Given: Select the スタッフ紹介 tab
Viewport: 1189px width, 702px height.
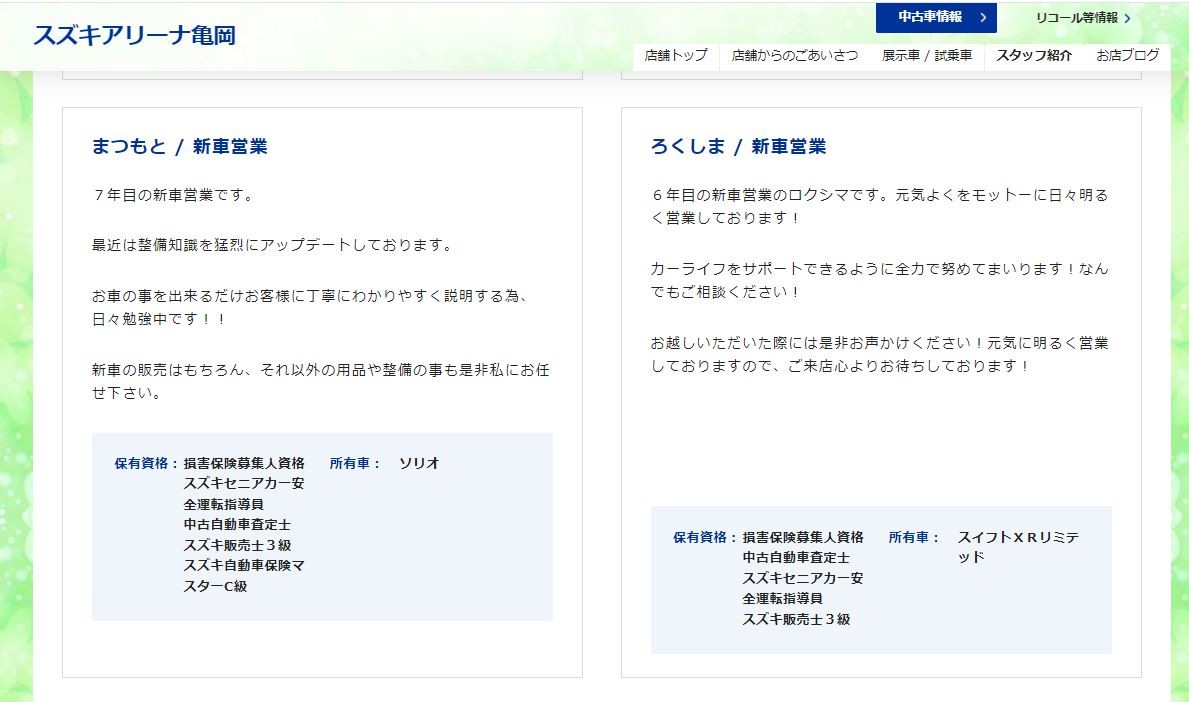Looking at the screenshot, I should tap(1034, 55).
